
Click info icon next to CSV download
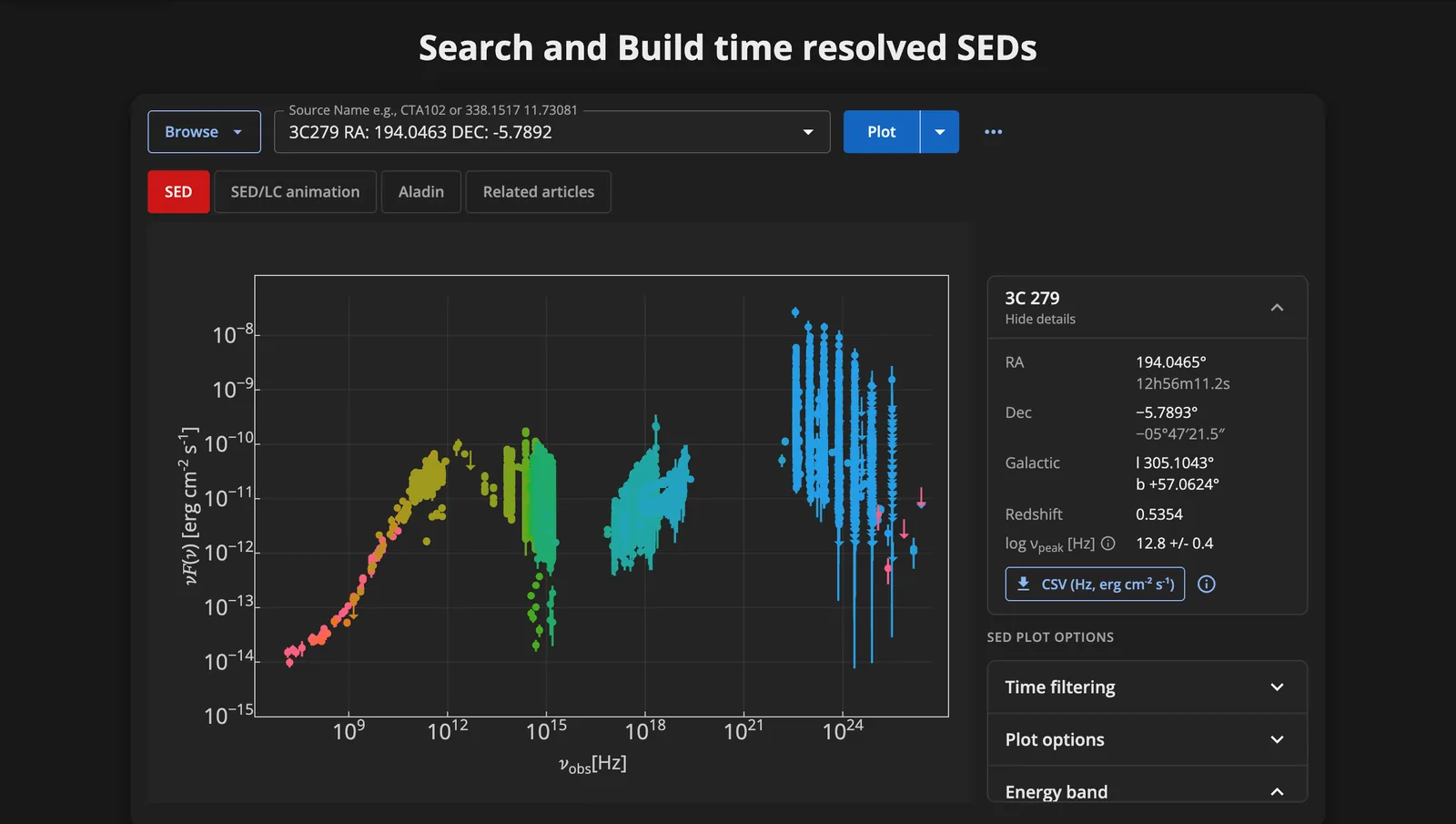[1207, 585]
